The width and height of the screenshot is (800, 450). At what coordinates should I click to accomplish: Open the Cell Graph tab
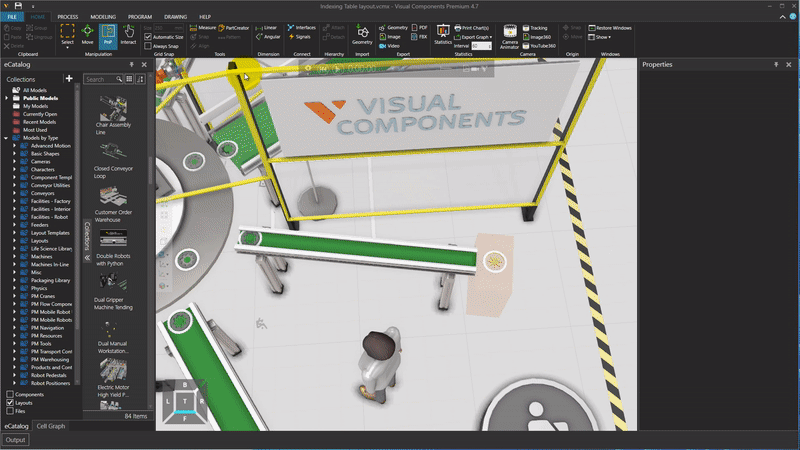[51, 426]
